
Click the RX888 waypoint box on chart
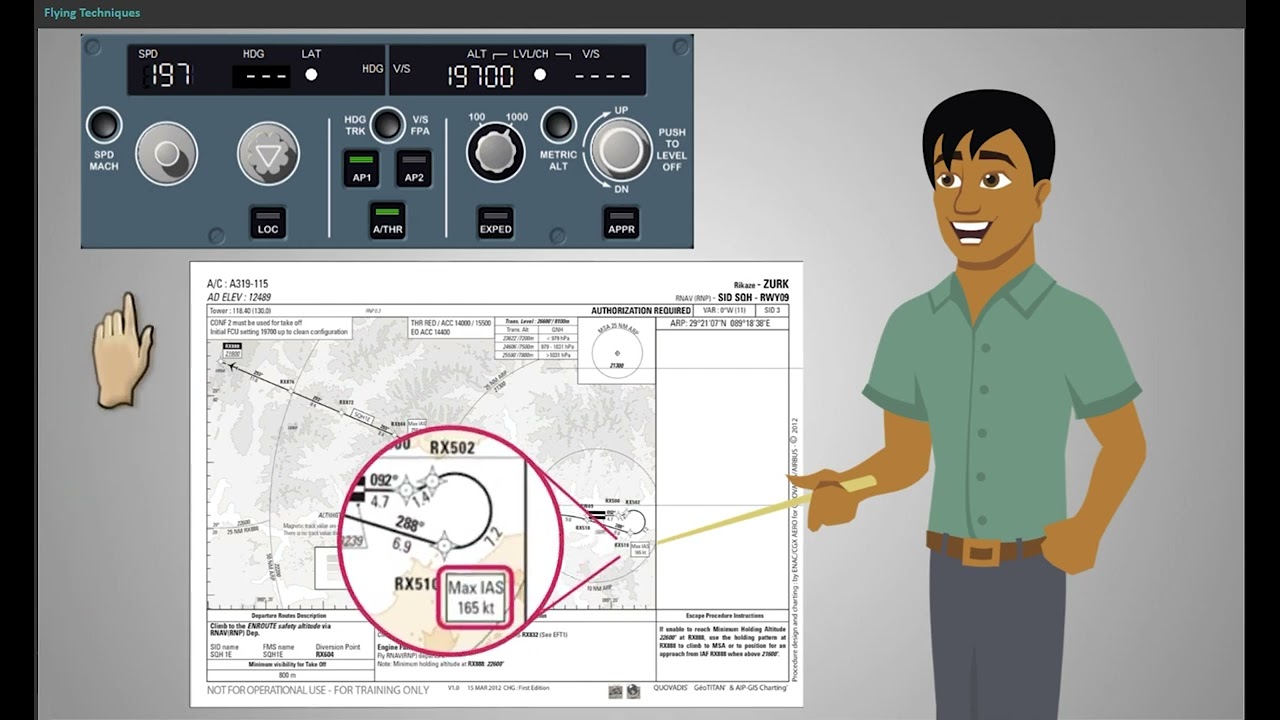click(x=232, y=350)
